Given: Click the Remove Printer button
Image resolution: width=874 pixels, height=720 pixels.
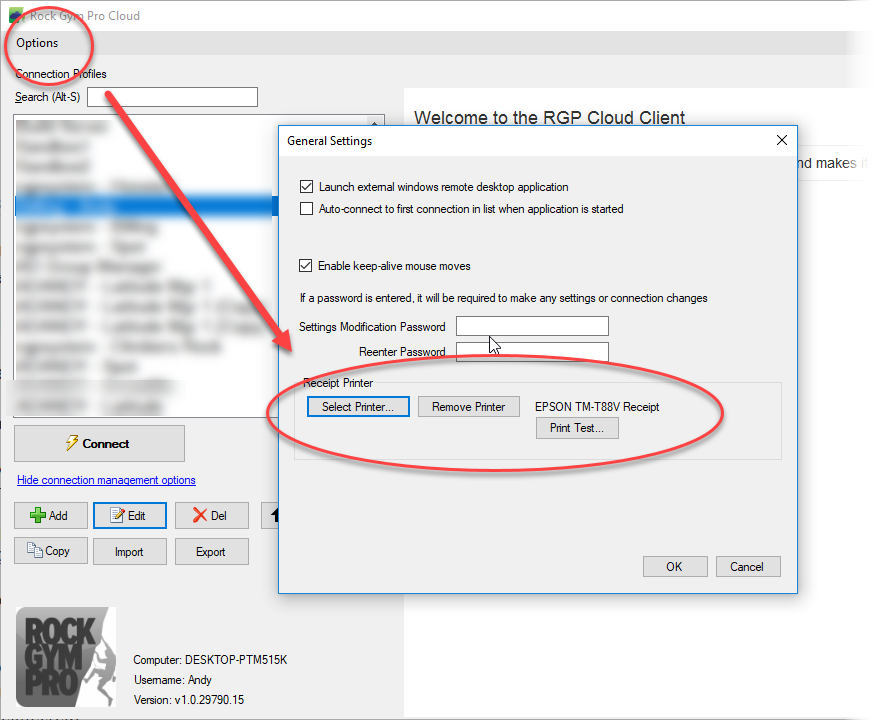Looking at the screenshot, I should pyautogui.click(x=468, y=407).
